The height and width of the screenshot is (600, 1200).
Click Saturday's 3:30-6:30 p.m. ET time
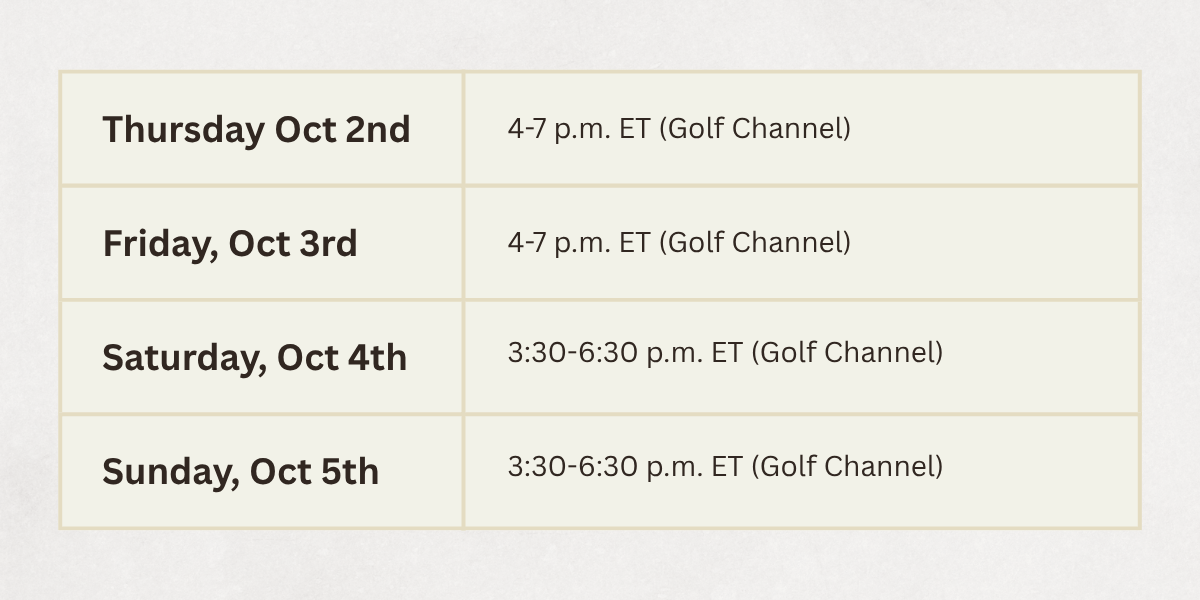pyautogui.click(x=625, y=353)
